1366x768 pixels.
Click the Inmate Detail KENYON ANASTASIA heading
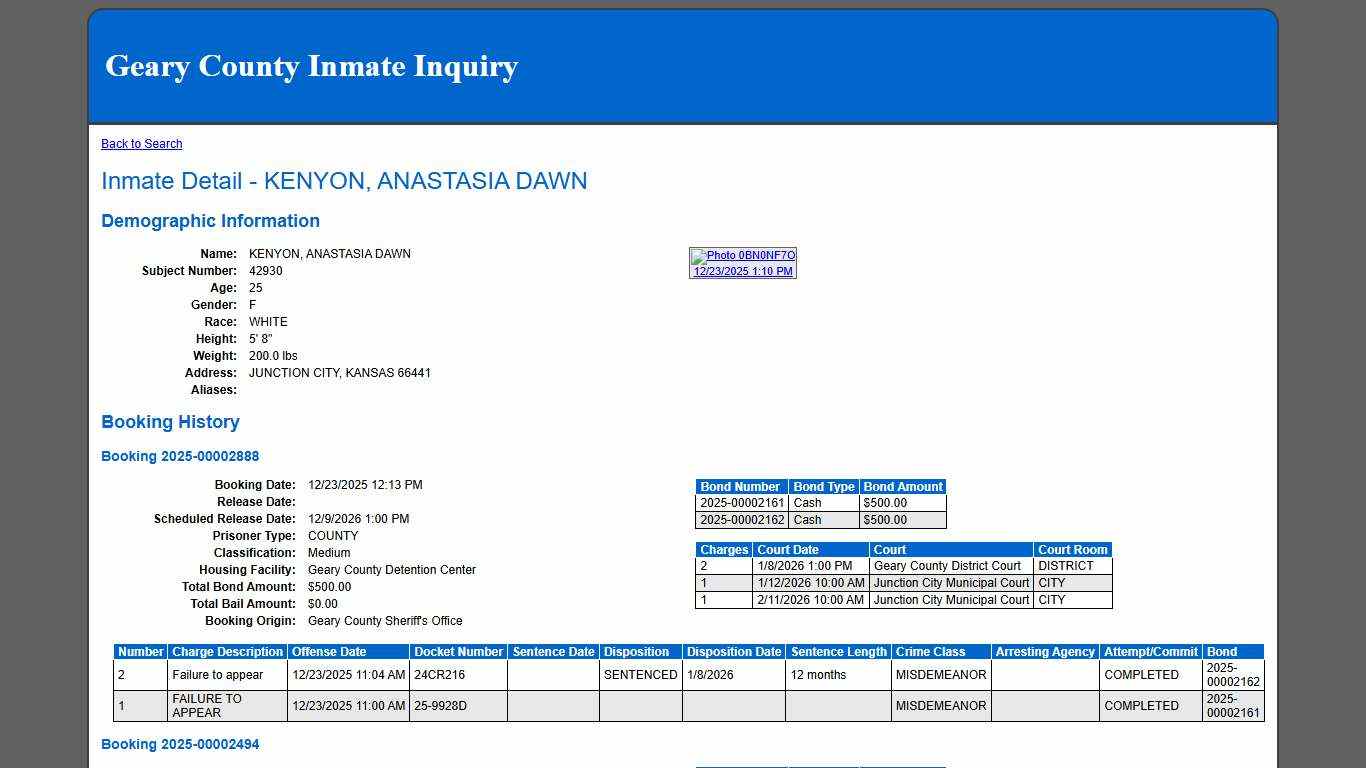(x=344, y=181)
